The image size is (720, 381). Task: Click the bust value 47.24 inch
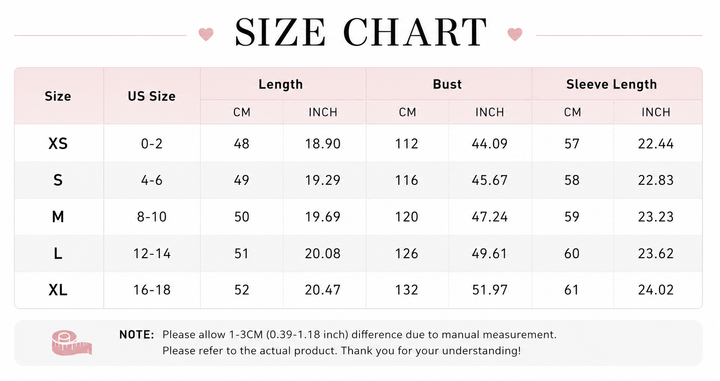489,217
